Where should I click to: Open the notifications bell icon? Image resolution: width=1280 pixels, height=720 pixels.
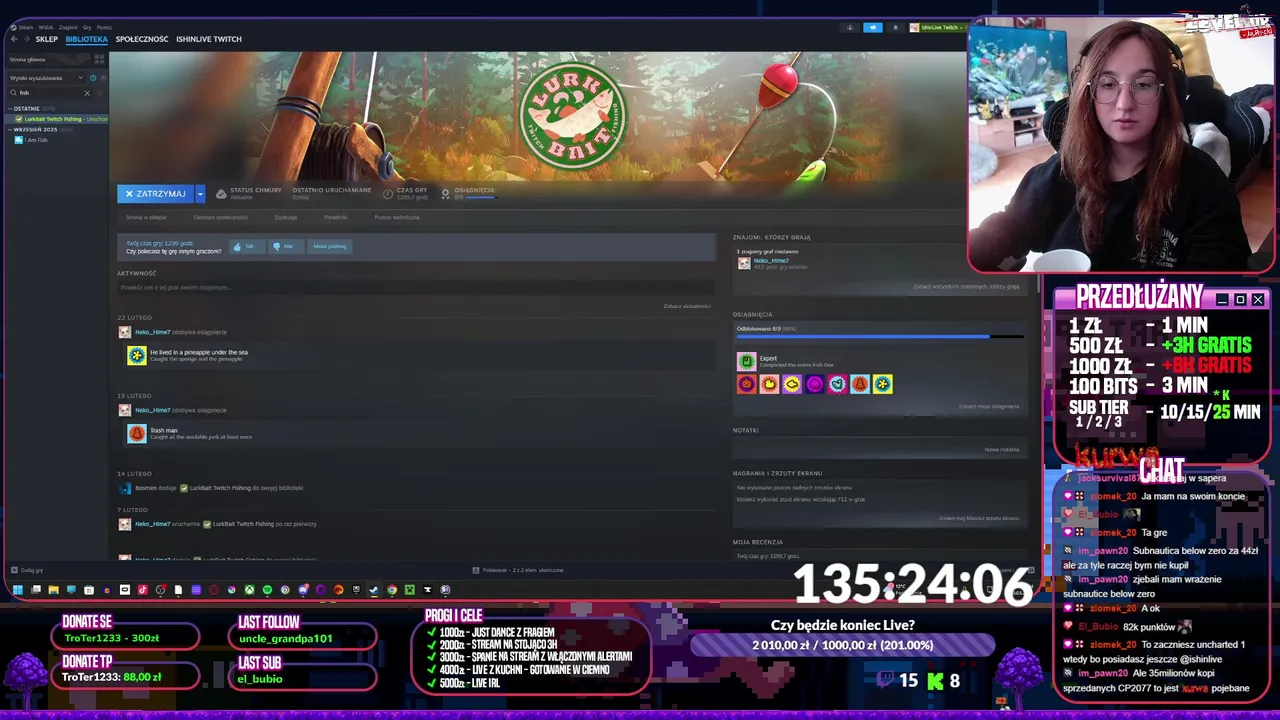click(x=895, y=28)
